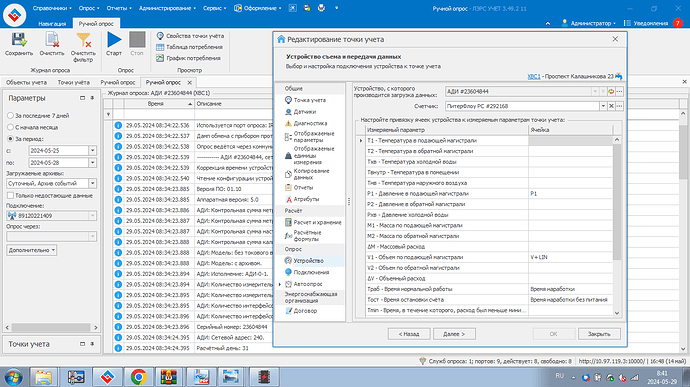
Task: Click the Далее > button
Action: coord(454,334)
